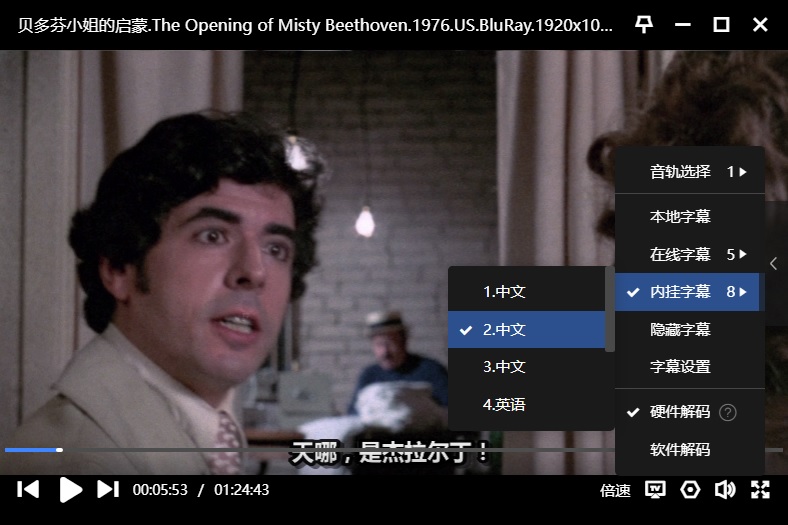788x525 pixels.
Task: Open the screen casting icon
Action: click(x=655, y=489)
